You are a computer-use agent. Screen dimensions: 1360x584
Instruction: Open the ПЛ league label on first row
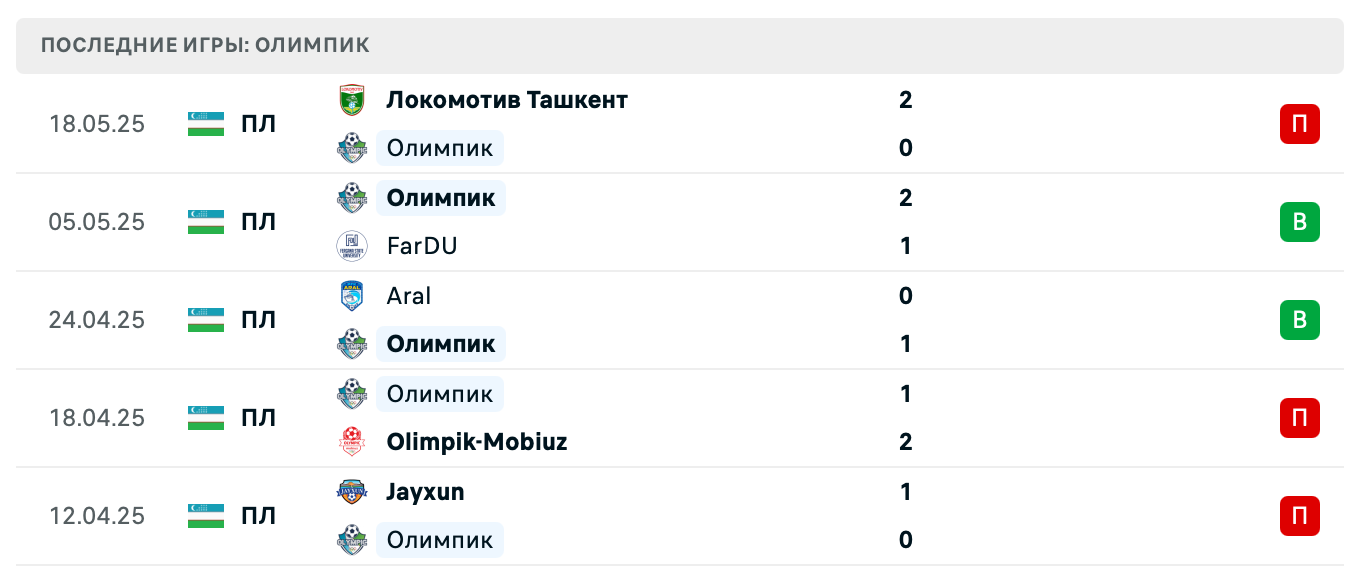coord(258,124)
